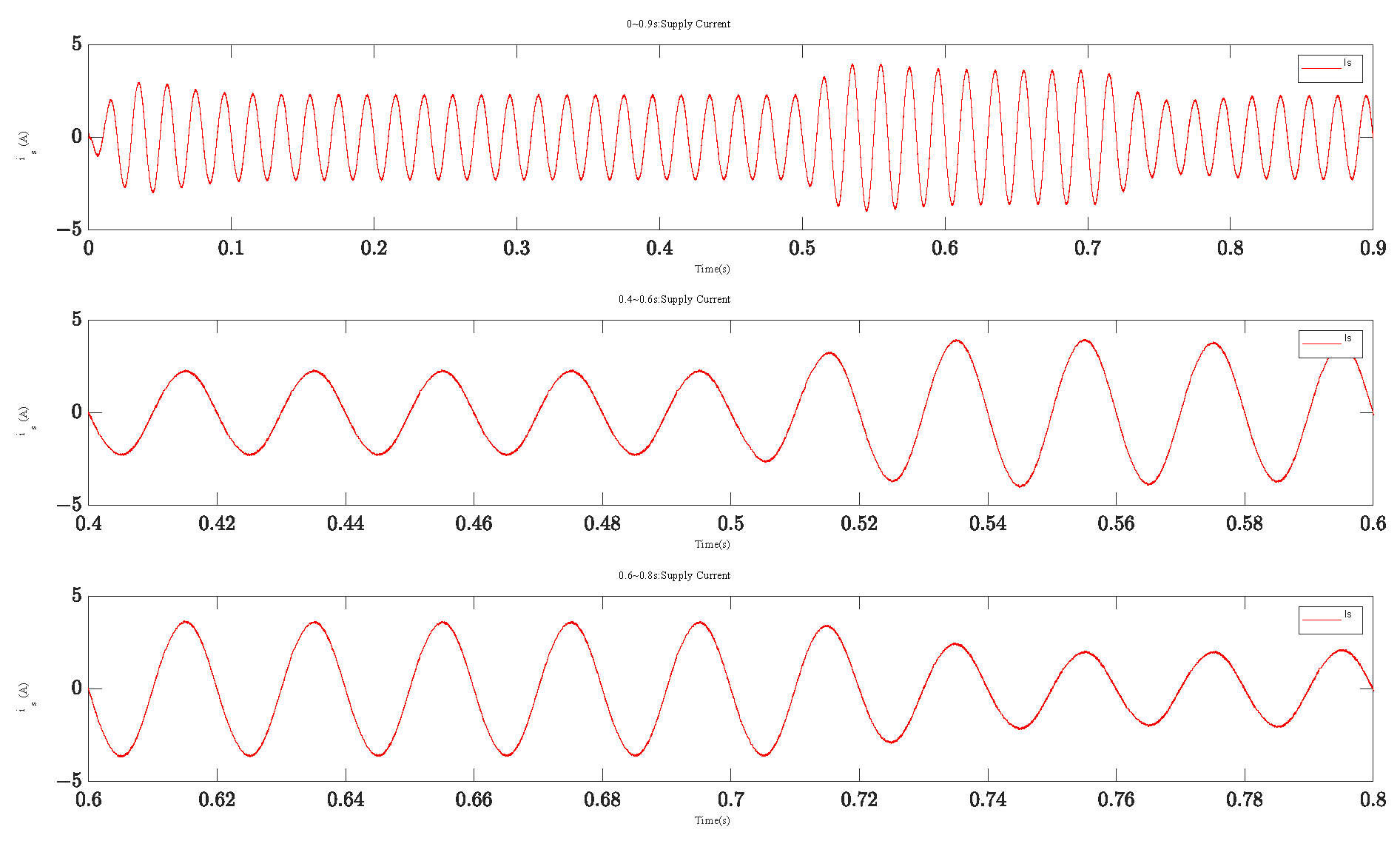Click the title "0~0.9s:Supply Current"

pyautogui.click(x=678, y=24)
